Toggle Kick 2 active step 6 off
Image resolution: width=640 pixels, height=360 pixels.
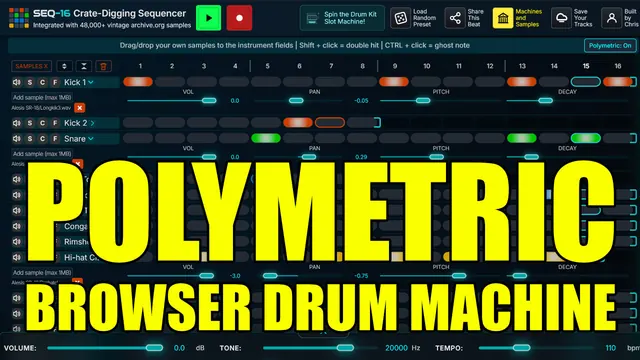tap(298, 122)
